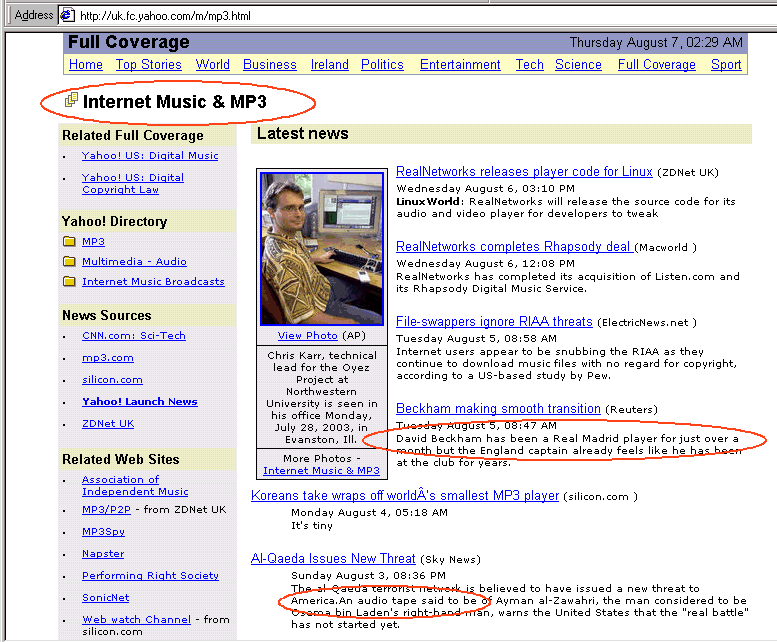Screen dimensions: 777x642
Task: Read Beckham making smooth transition article
Action: pyautogui.click(x=498, y=409)
